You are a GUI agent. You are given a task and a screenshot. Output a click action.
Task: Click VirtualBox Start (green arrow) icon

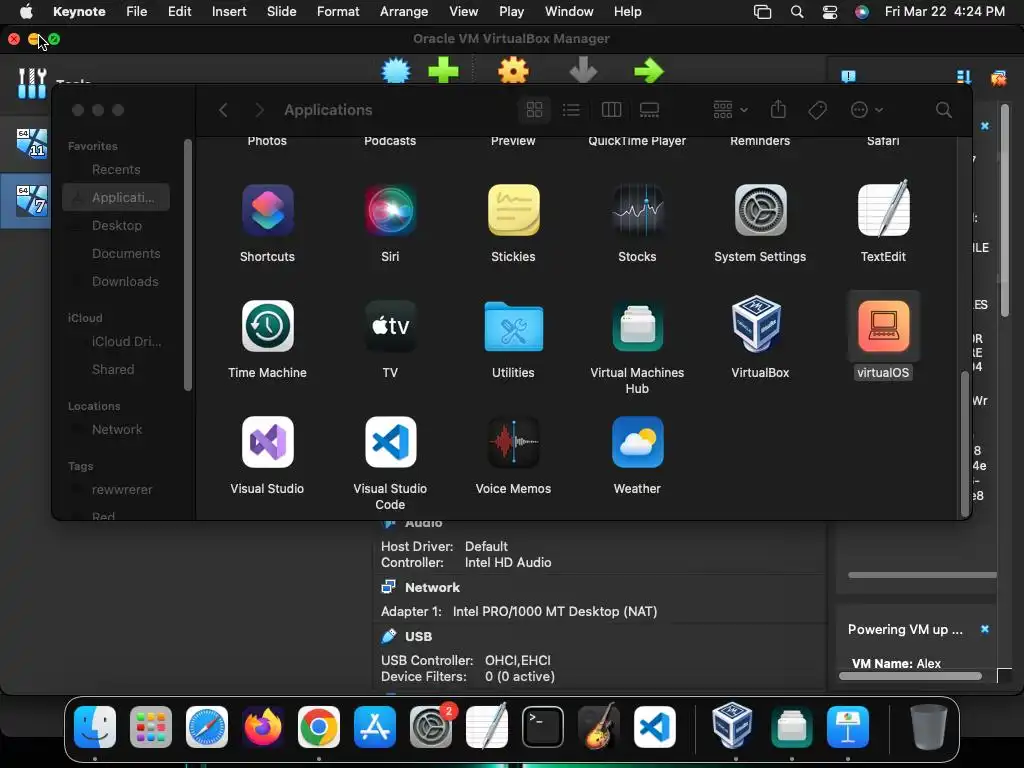click(x=648, y=70)
